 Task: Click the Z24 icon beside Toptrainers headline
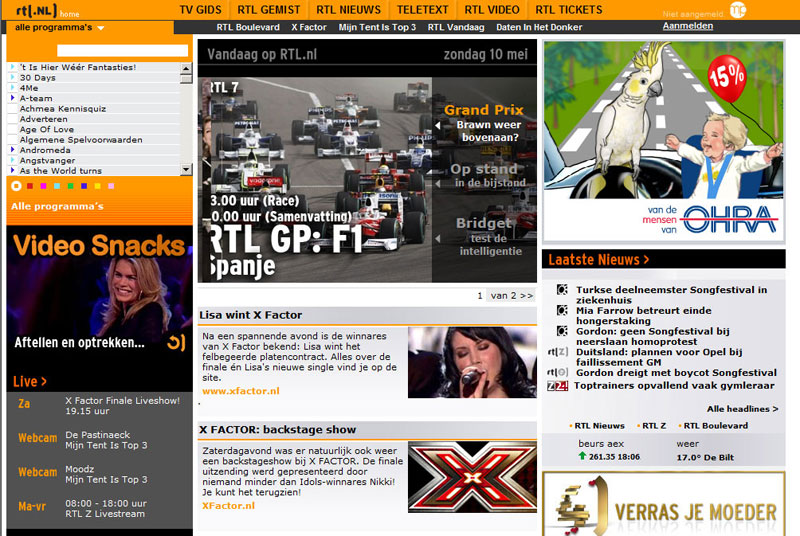click(558, 385)
